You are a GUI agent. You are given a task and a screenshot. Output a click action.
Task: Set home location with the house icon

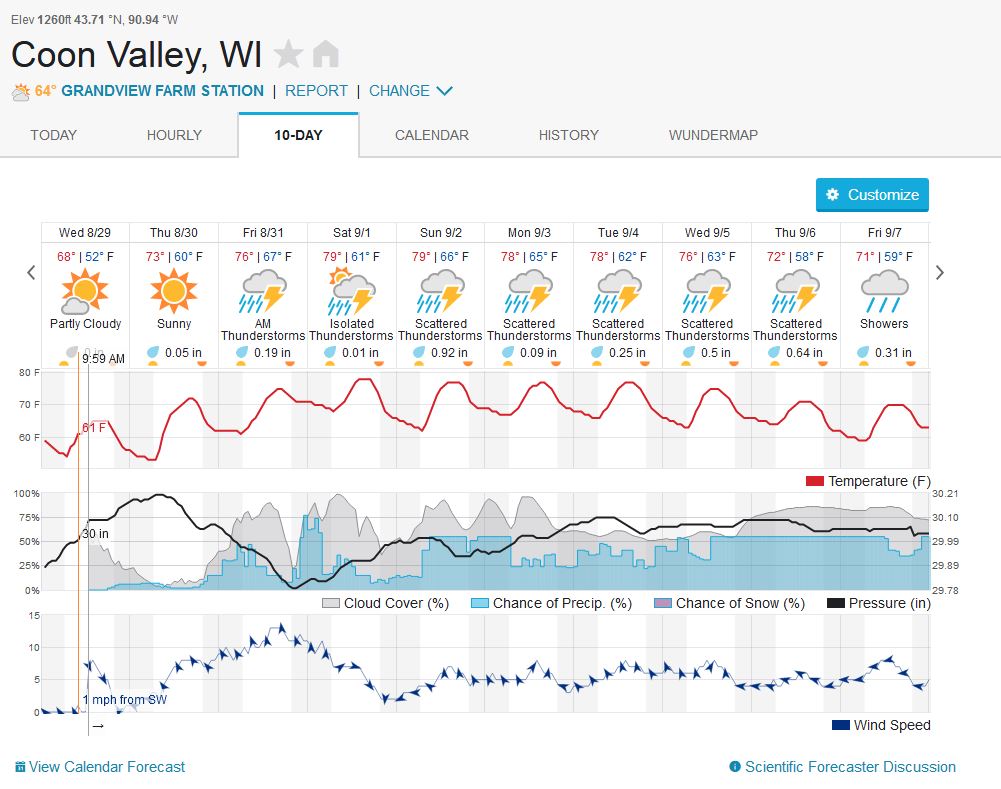point(326,54)
